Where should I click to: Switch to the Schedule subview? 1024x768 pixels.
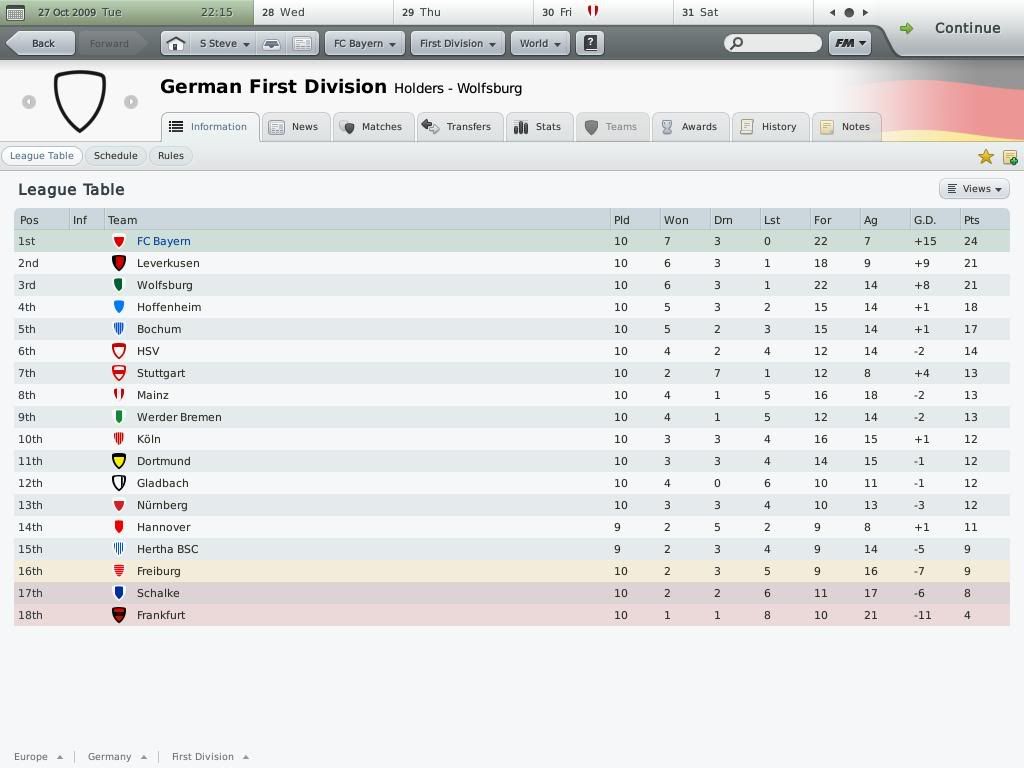116,155
